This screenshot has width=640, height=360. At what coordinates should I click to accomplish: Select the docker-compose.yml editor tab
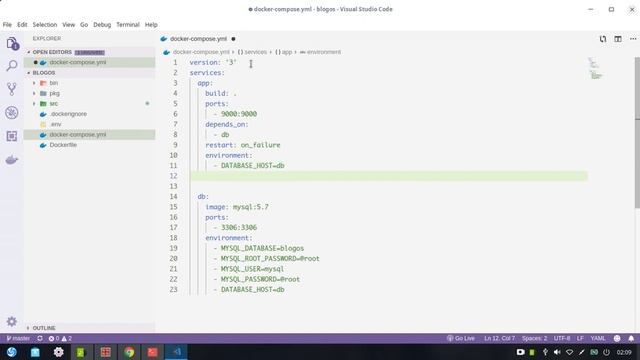pos(198,39)
